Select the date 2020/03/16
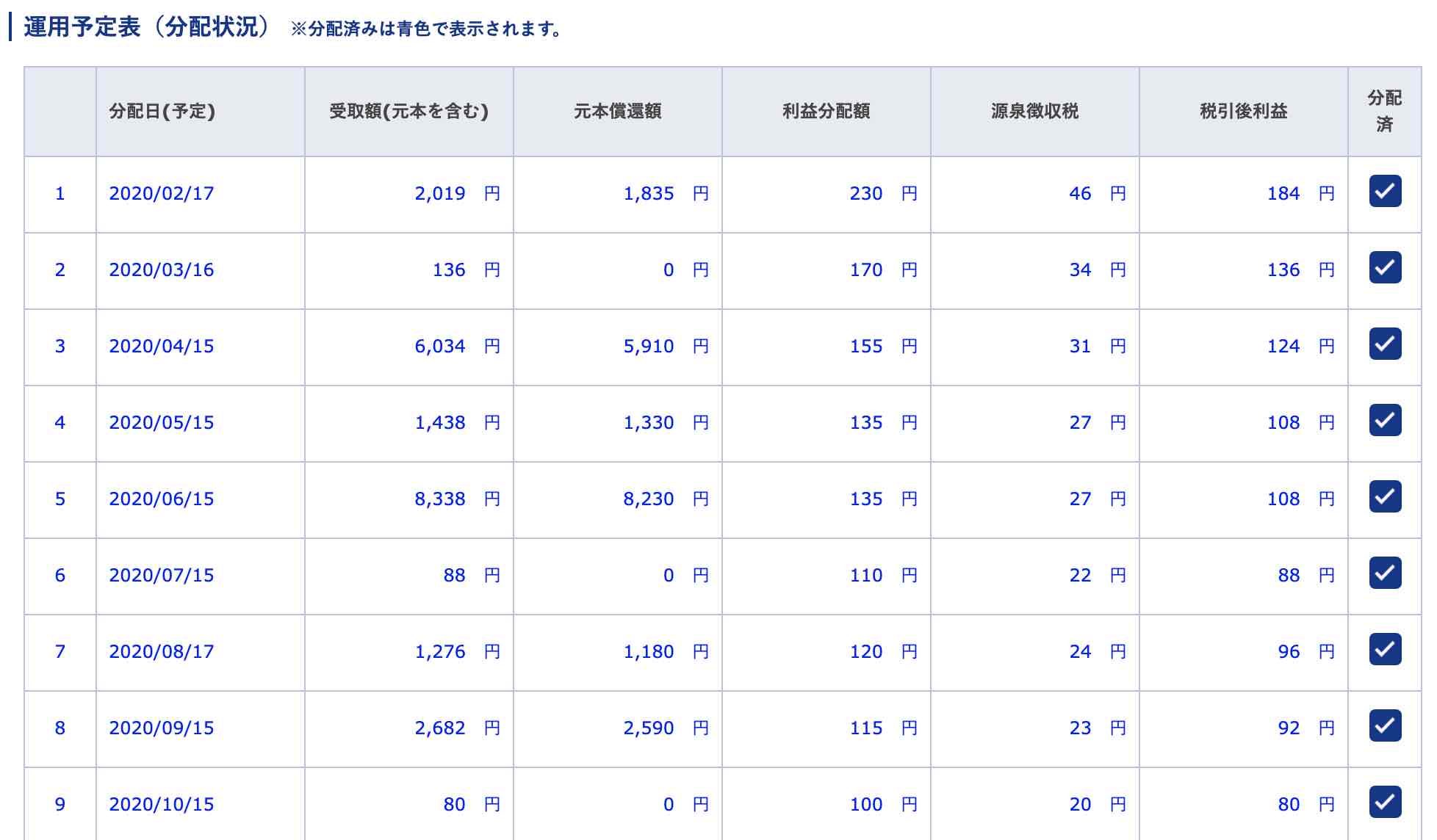Screen dimensions: 1437x840 [x=162, y=269]
